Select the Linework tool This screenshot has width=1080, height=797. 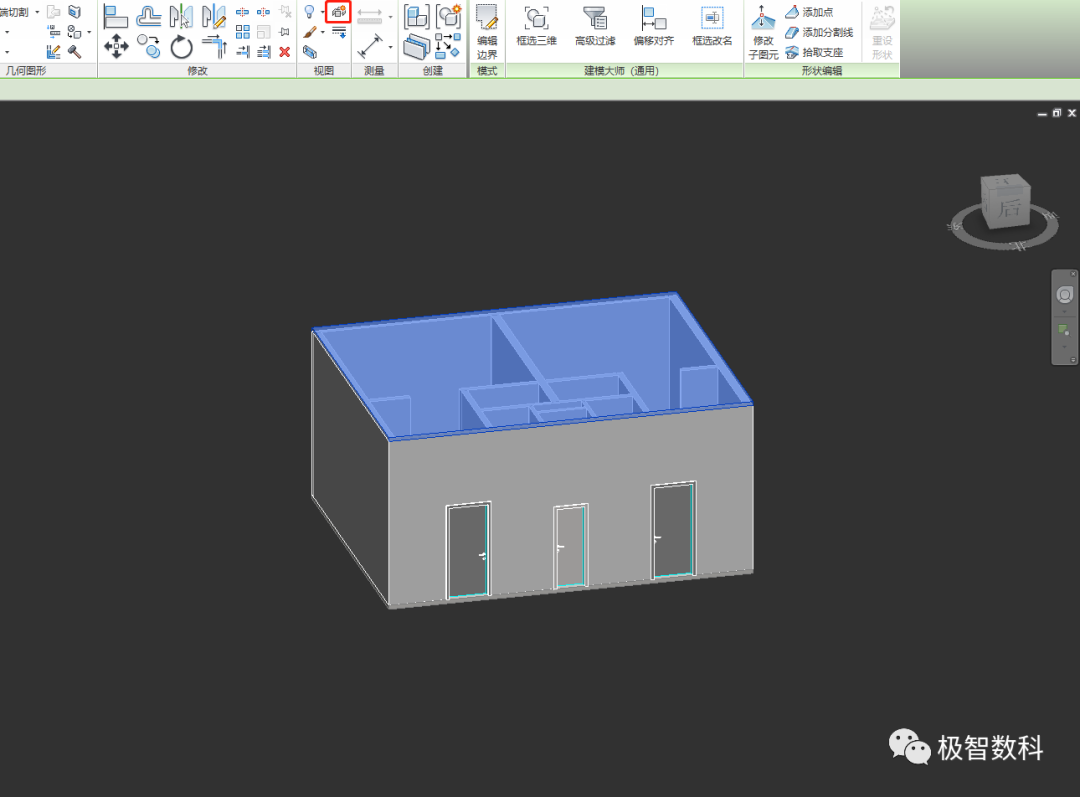coord(338,32)
